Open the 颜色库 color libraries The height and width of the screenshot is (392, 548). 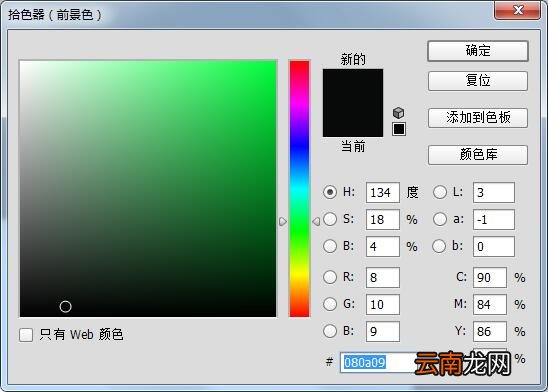(478, 155)
